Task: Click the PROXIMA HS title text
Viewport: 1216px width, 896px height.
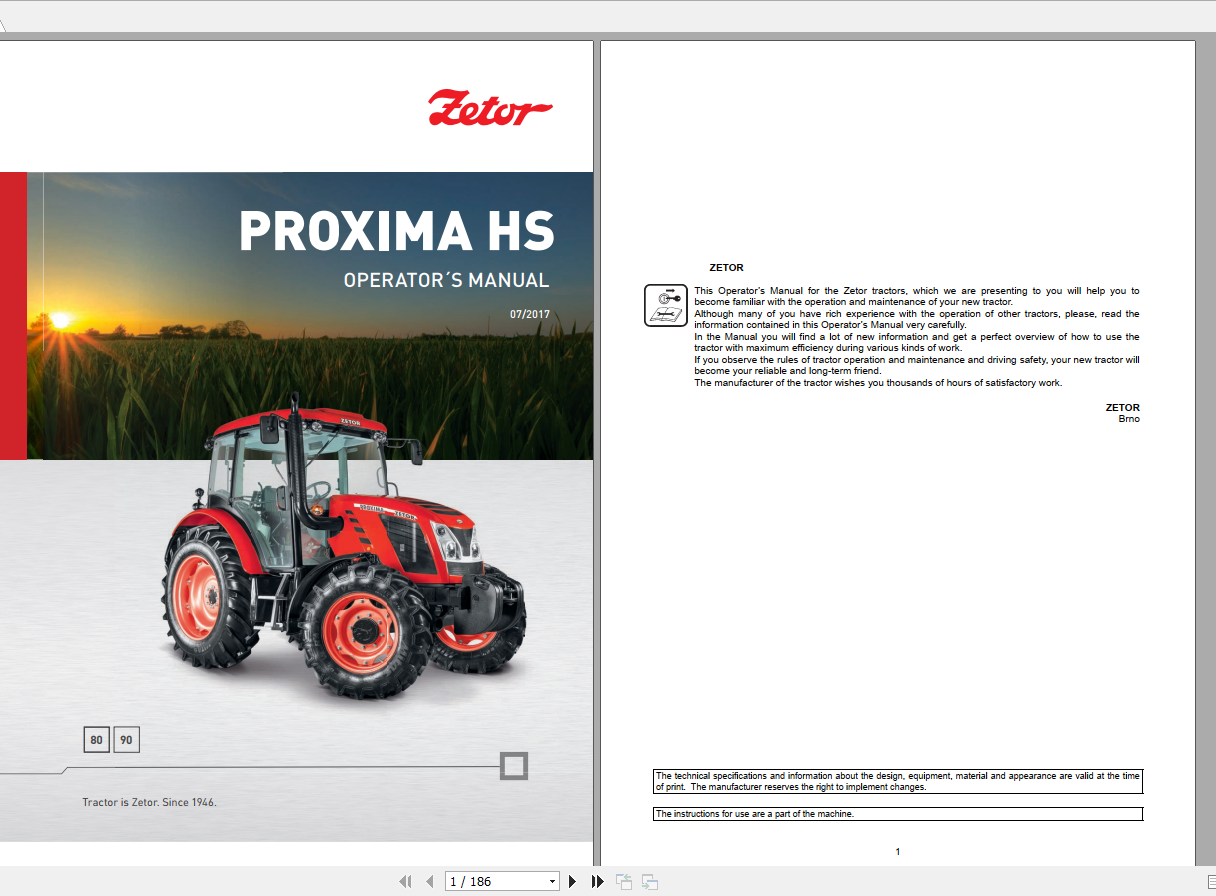Action: pos(396,231)
